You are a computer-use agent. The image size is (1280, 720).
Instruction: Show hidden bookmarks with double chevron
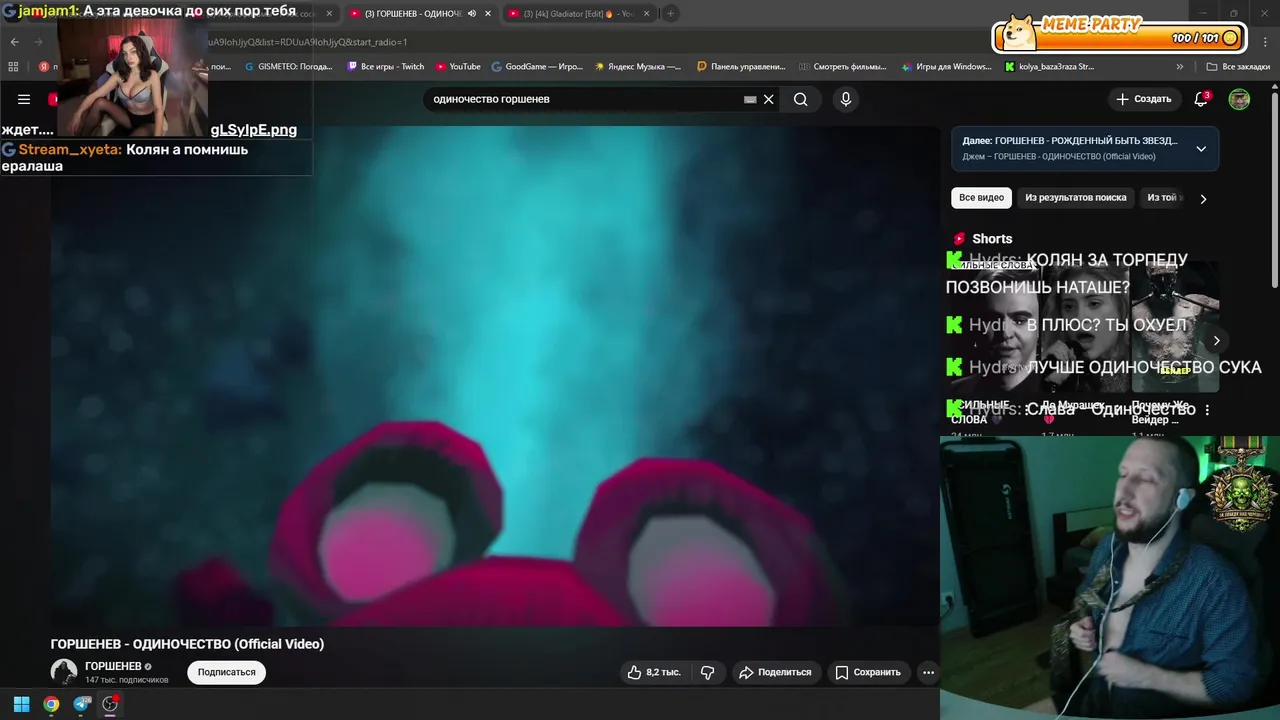click(1180, 67)
